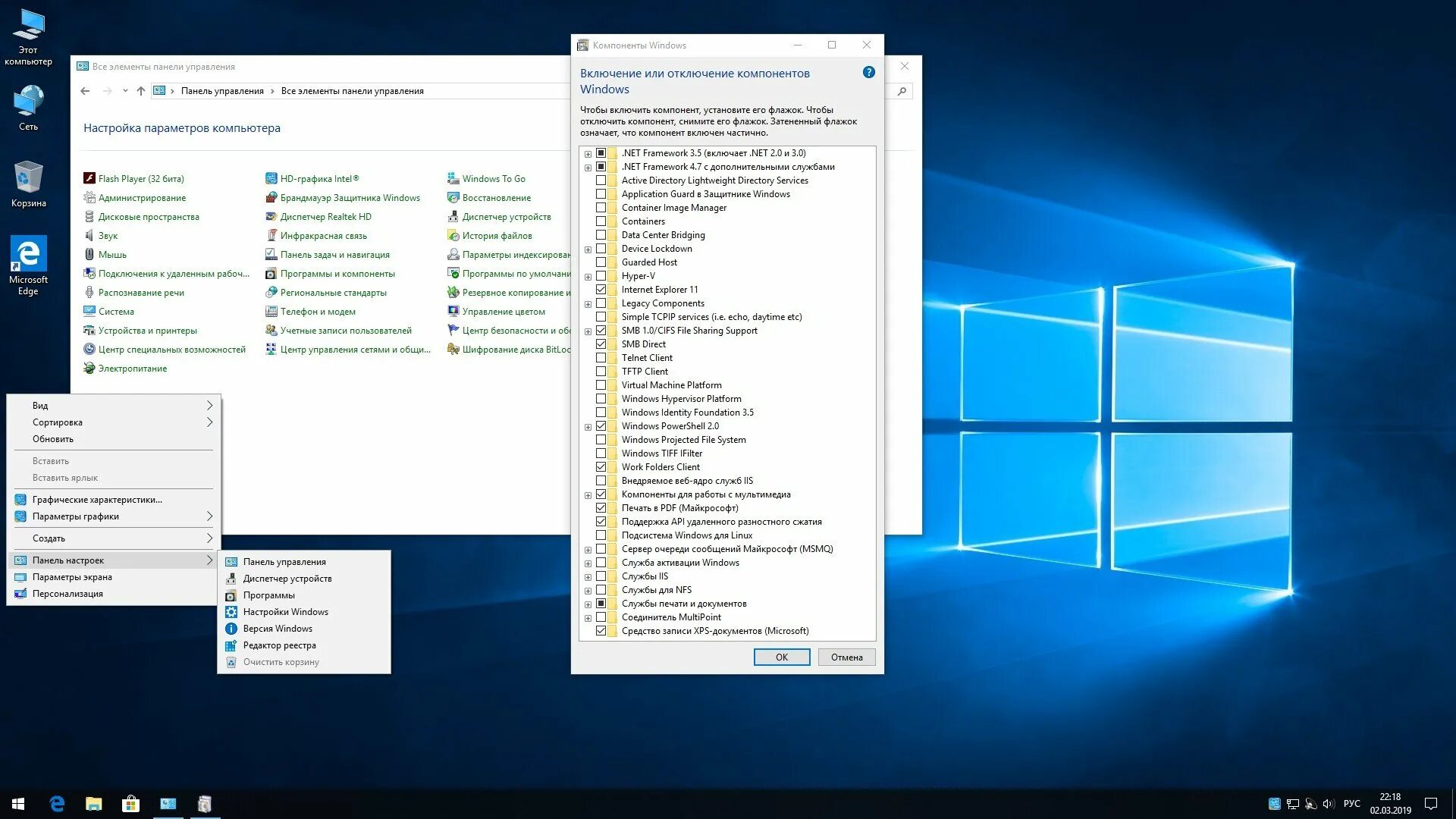
Task: Select Персонализация in context menu
Action: point(114,594)
